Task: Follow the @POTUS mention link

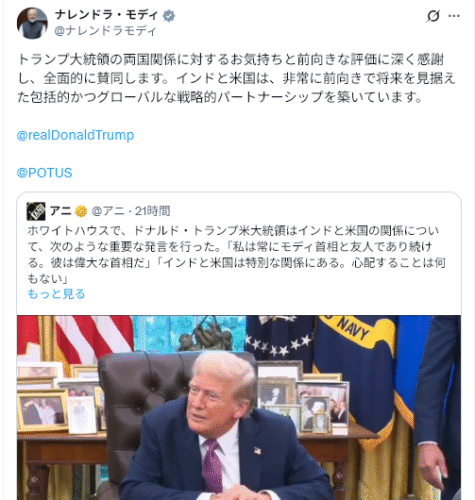Action: pyautogui.click(x=44, y=173)
